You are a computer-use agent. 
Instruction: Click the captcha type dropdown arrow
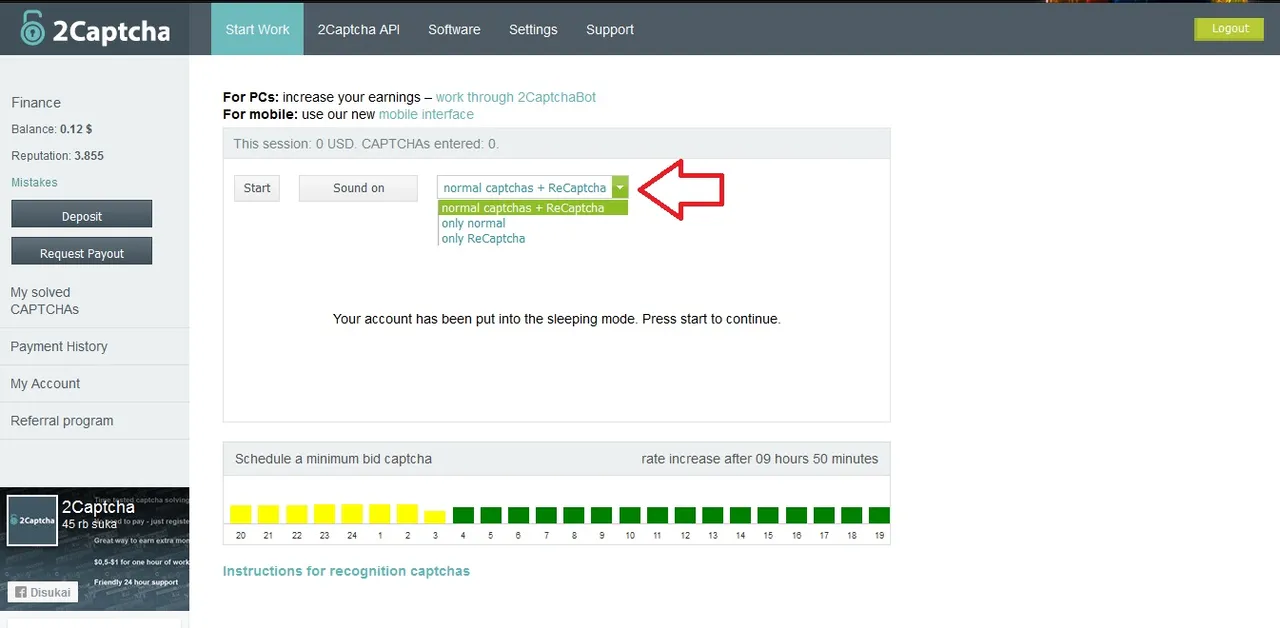pos(620,187)
